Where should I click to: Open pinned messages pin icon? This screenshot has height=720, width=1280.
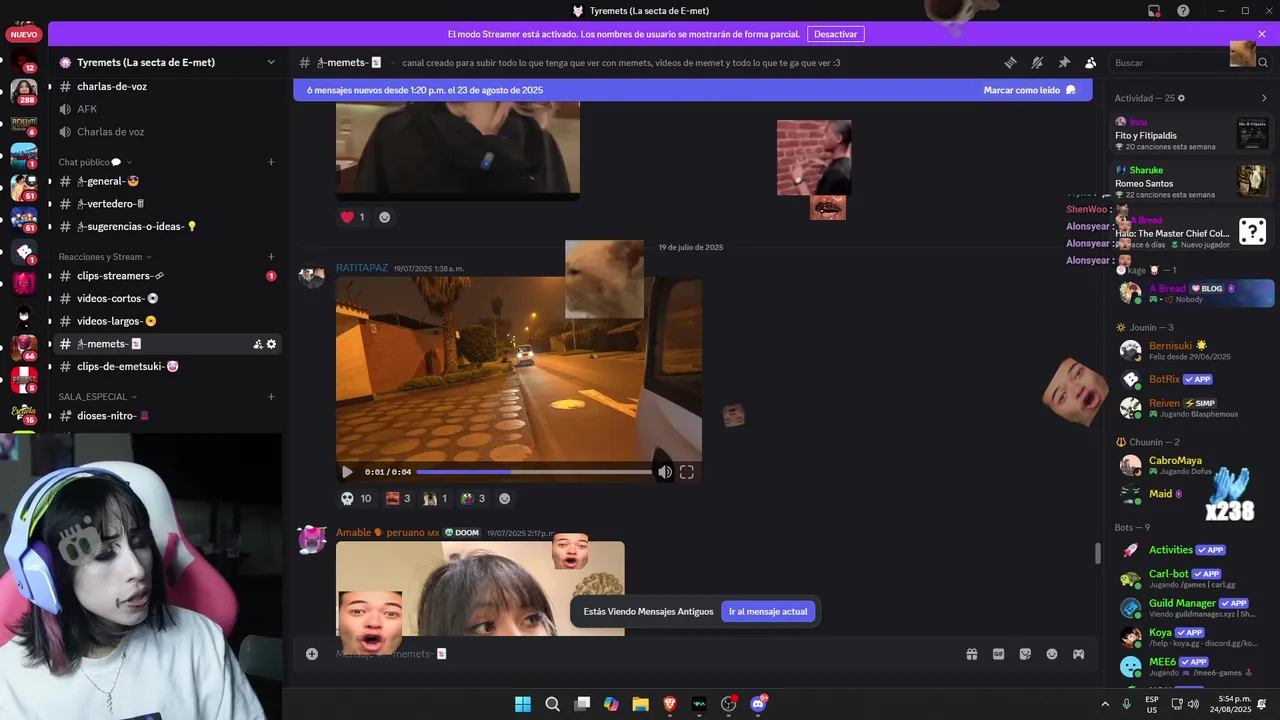[1064, 62]
